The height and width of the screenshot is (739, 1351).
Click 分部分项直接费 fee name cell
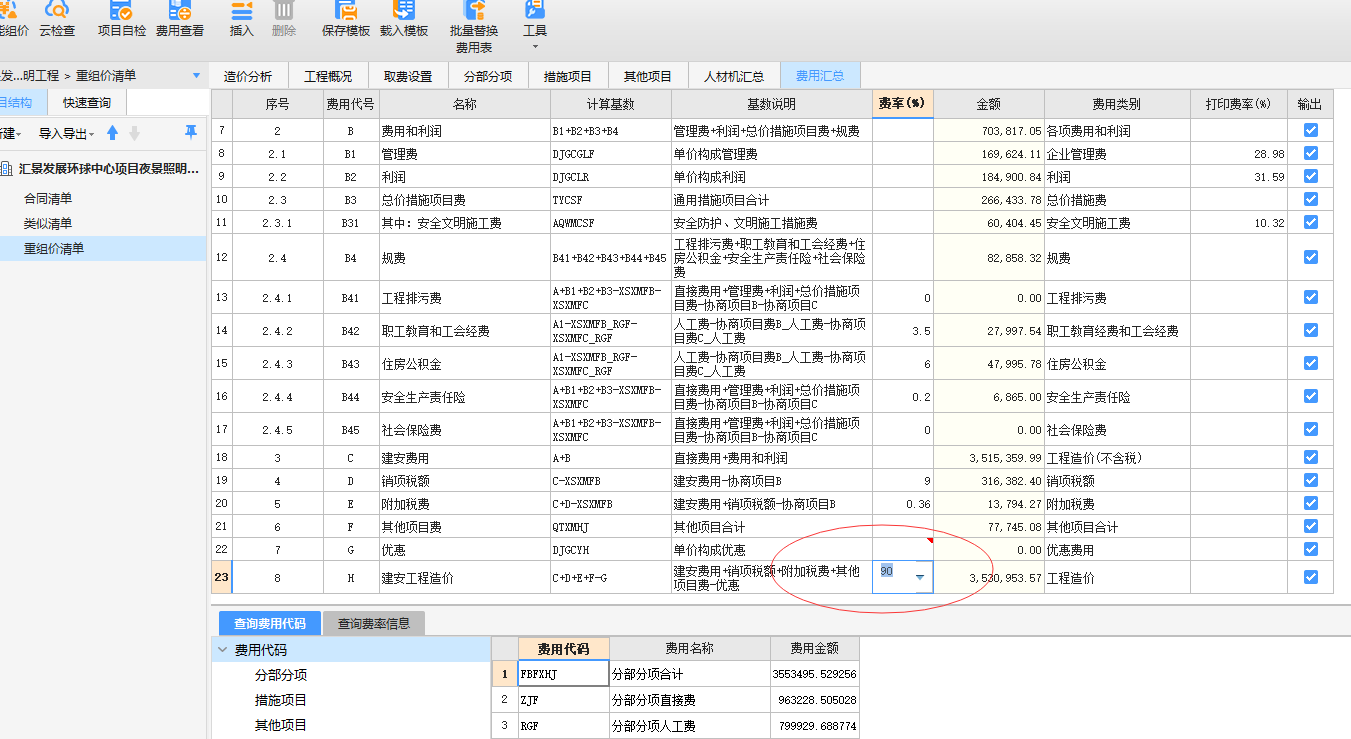(689, 700)
